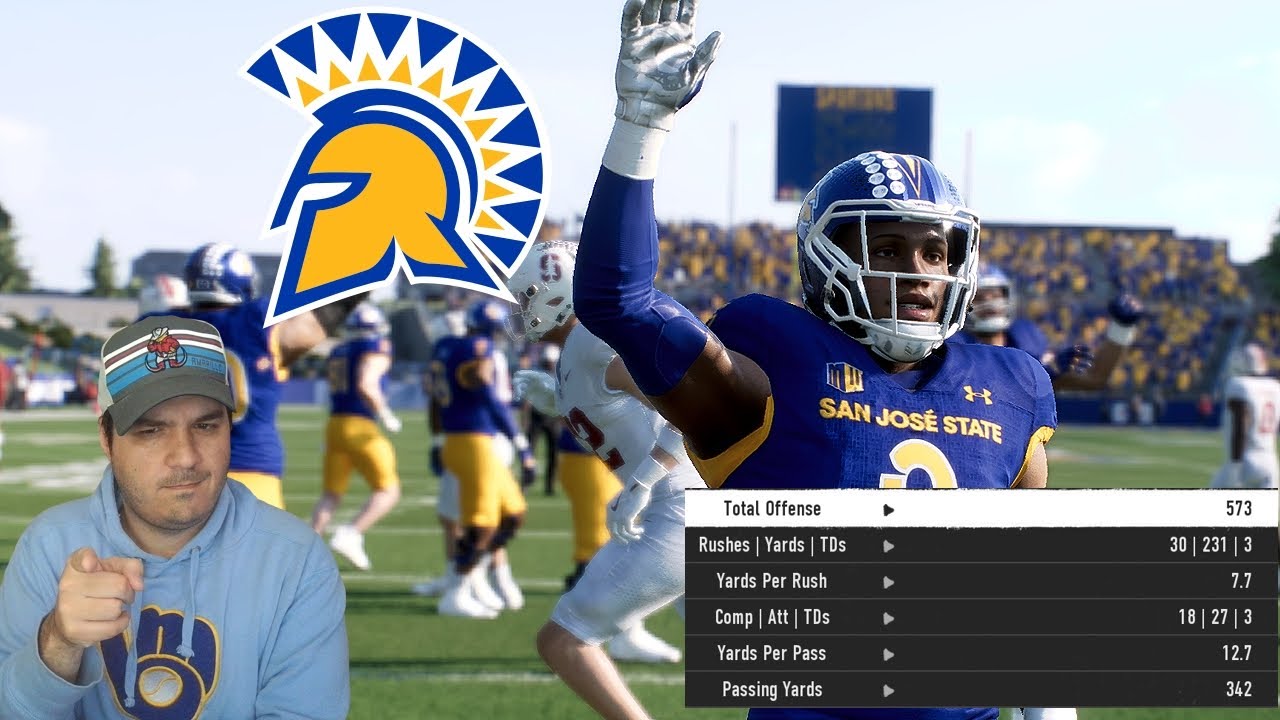Click the 342 passing yards value
Image resolution: width=1280 pixels, height=720 pixels.
click(1238, 689)
